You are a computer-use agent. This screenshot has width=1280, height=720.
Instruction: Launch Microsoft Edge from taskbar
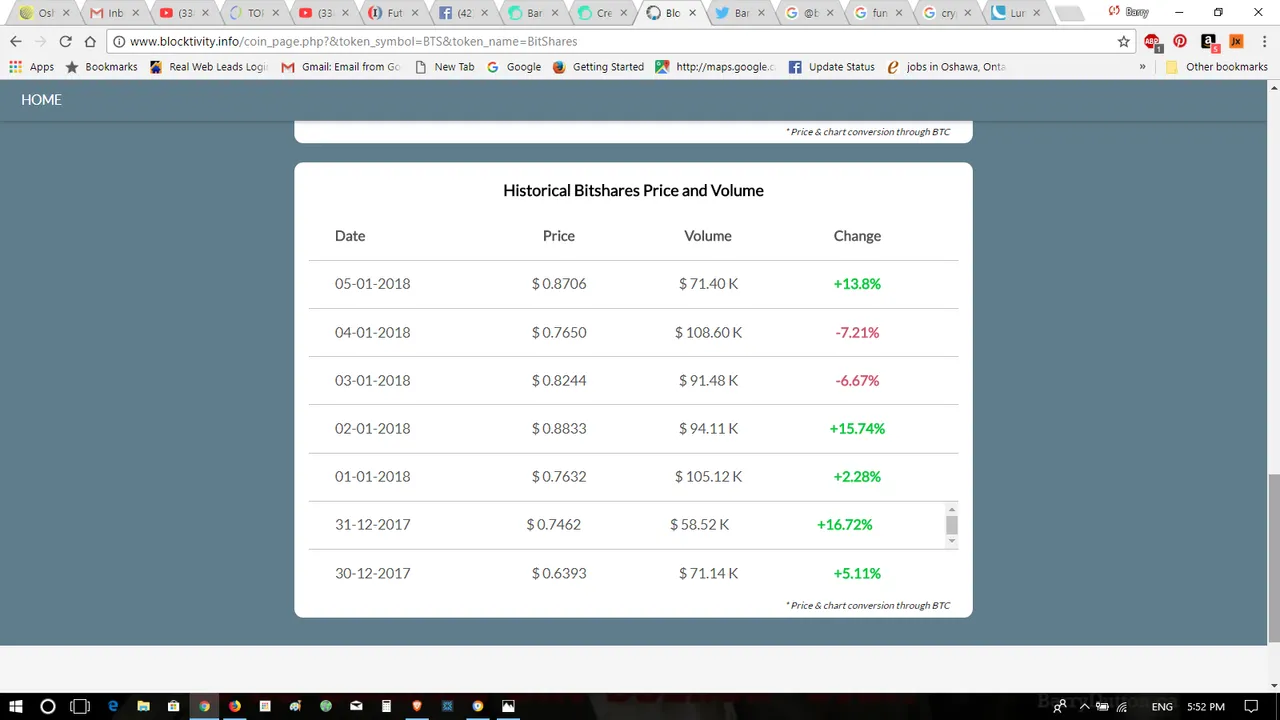tap(113, 706)
